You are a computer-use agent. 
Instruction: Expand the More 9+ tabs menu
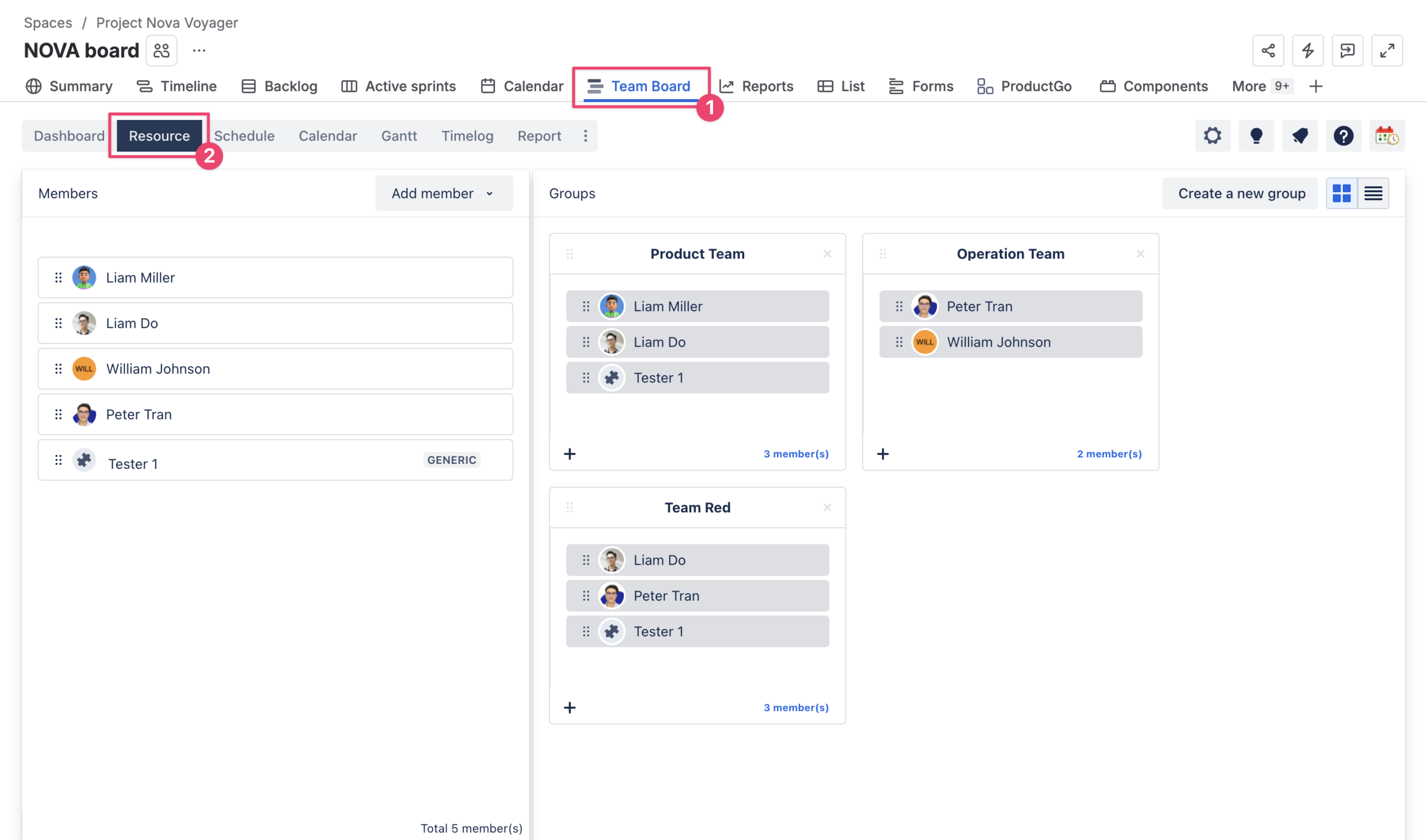click(1262, 86)
